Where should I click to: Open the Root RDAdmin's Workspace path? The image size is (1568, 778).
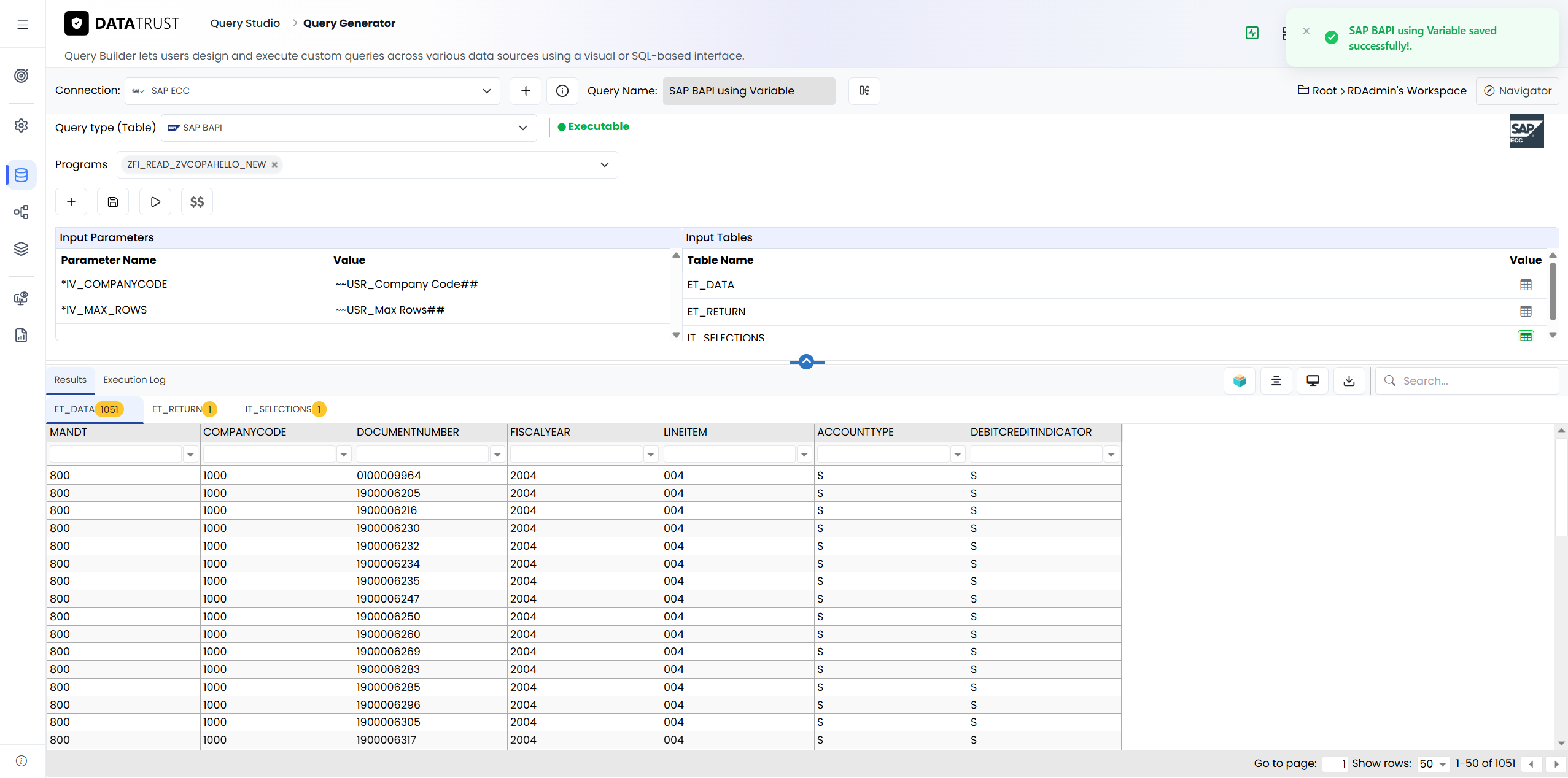1382,91
